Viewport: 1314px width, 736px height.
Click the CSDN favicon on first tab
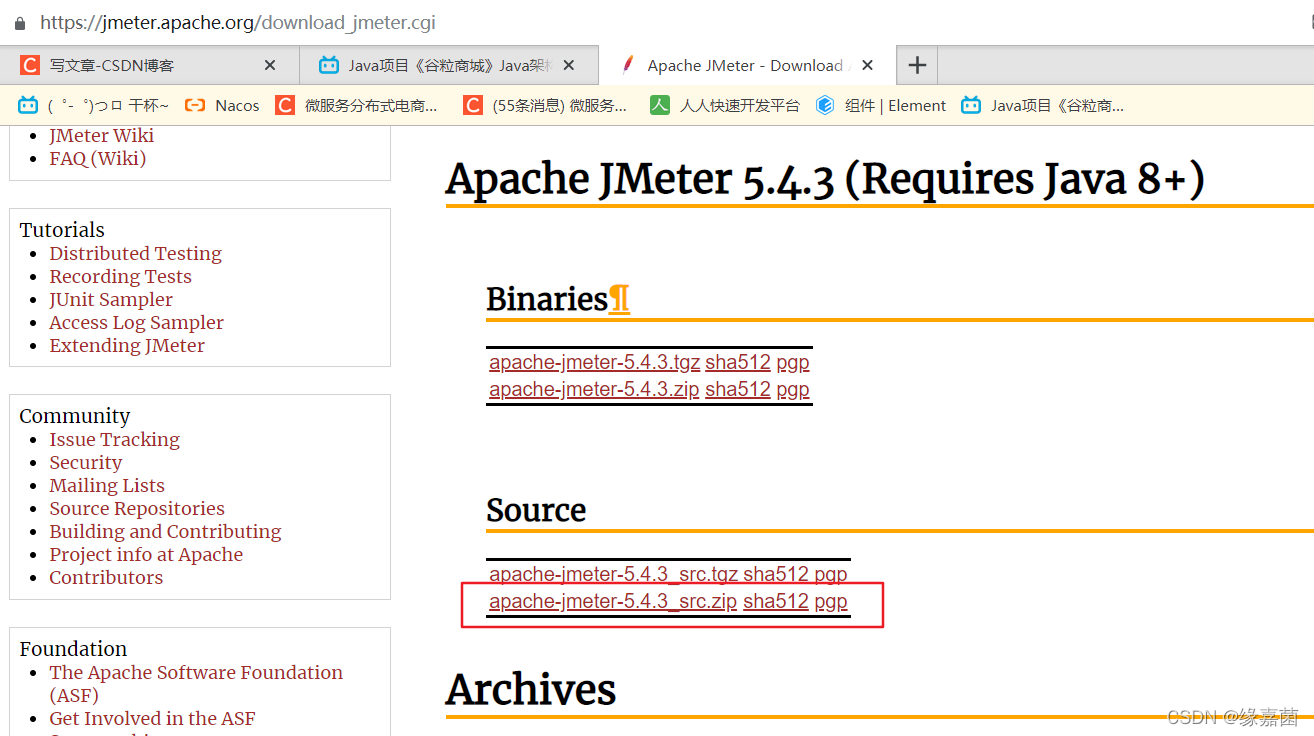coord(30,65)
